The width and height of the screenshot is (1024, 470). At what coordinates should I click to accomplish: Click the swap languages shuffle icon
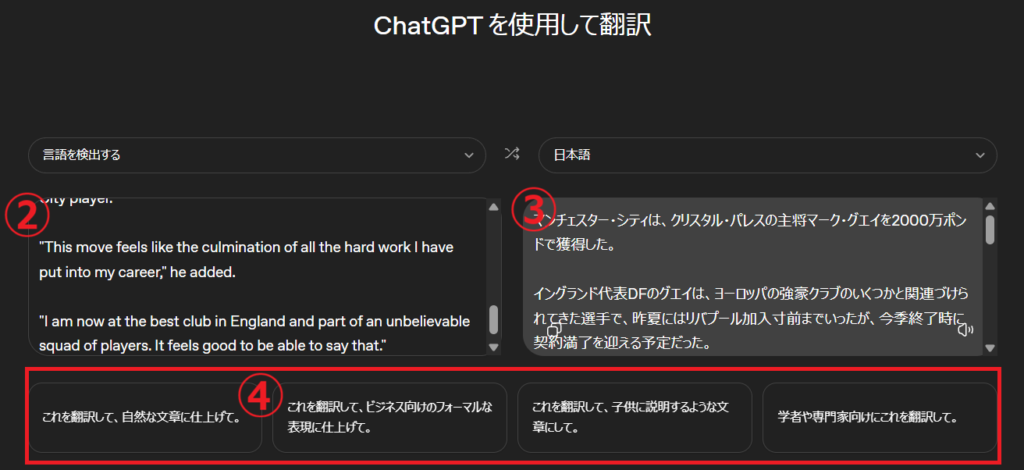[x=512, y=154]
